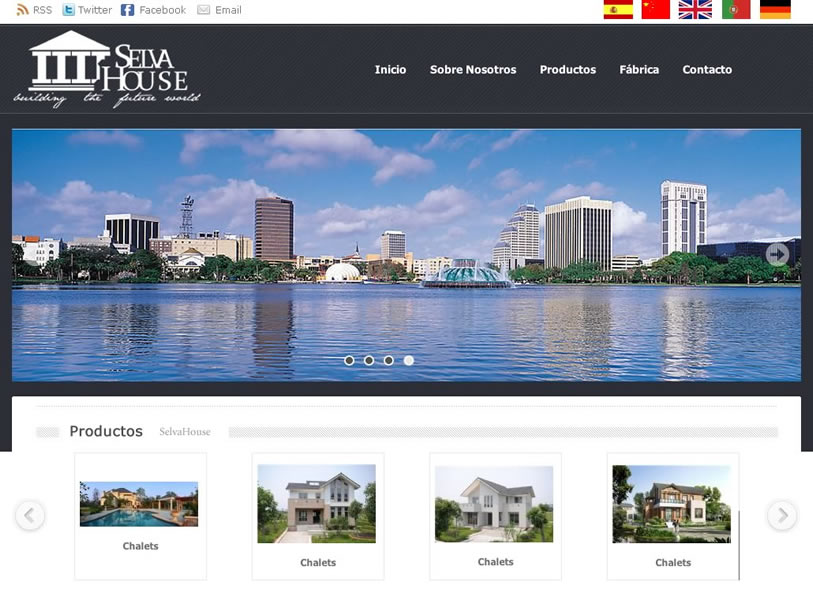Click the Selva House logo
The width and height of the screenshot is (813, 597).
click(106, 69)
